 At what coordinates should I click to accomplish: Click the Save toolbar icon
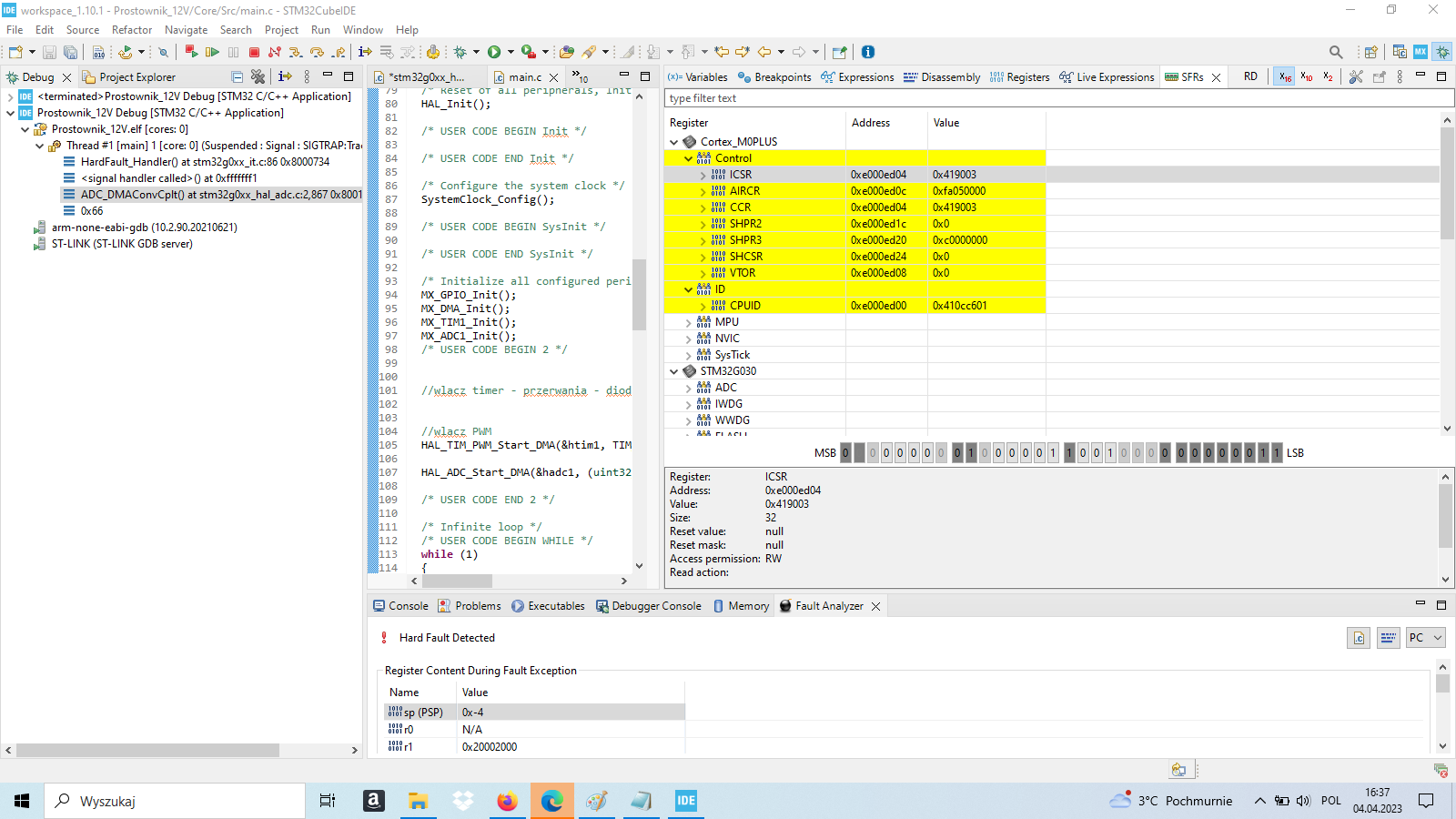pos(49,52)
